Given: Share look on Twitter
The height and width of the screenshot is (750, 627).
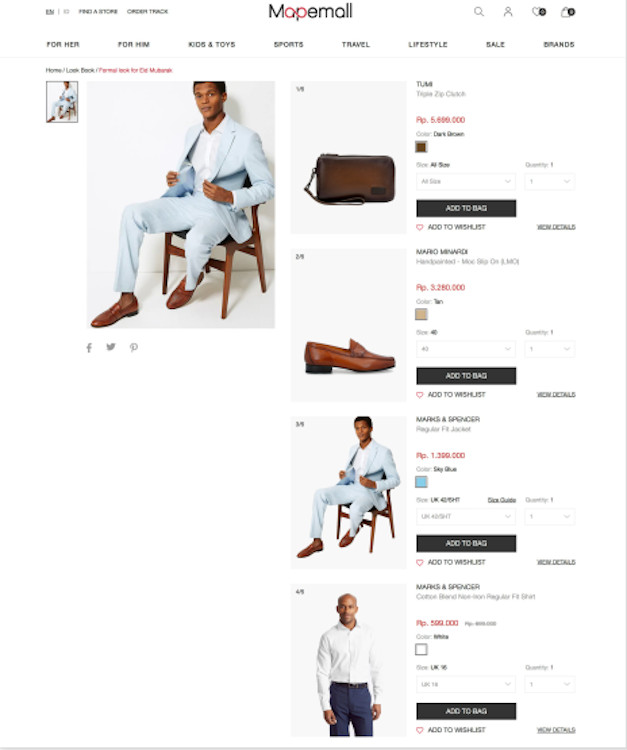Looking at the screenshot, I should pyautogui.click(x=111, y=347).
